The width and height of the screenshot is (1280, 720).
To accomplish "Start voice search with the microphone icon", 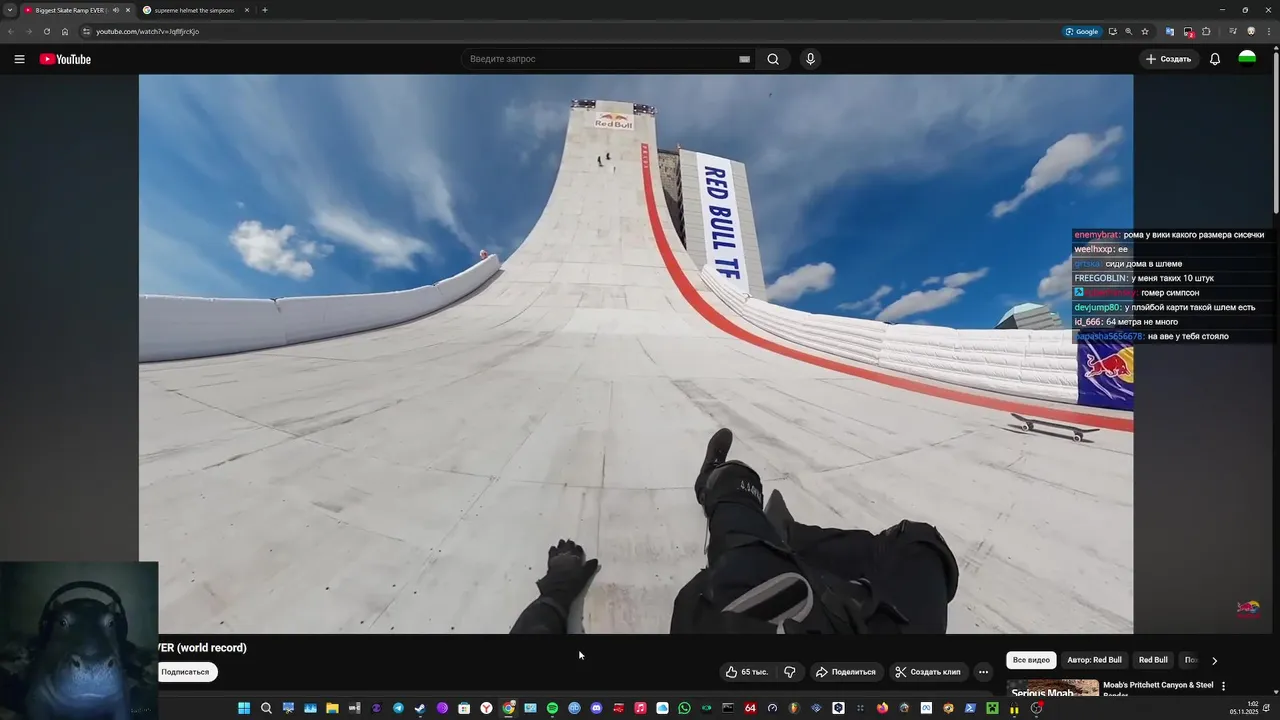I will [810, 59].
